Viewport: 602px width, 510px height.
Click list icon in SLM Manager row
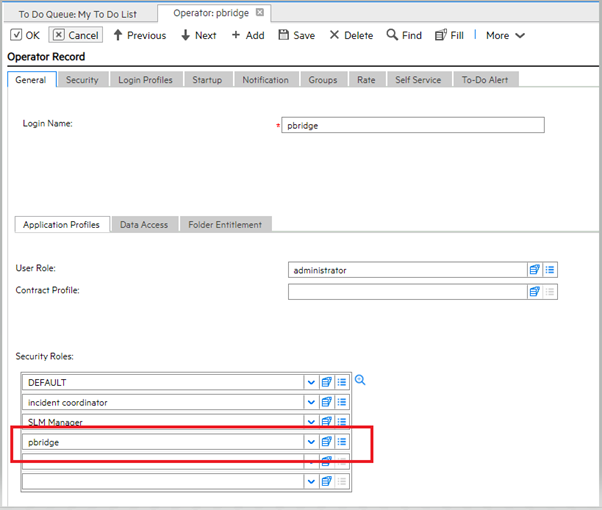(x=342, y=422)
